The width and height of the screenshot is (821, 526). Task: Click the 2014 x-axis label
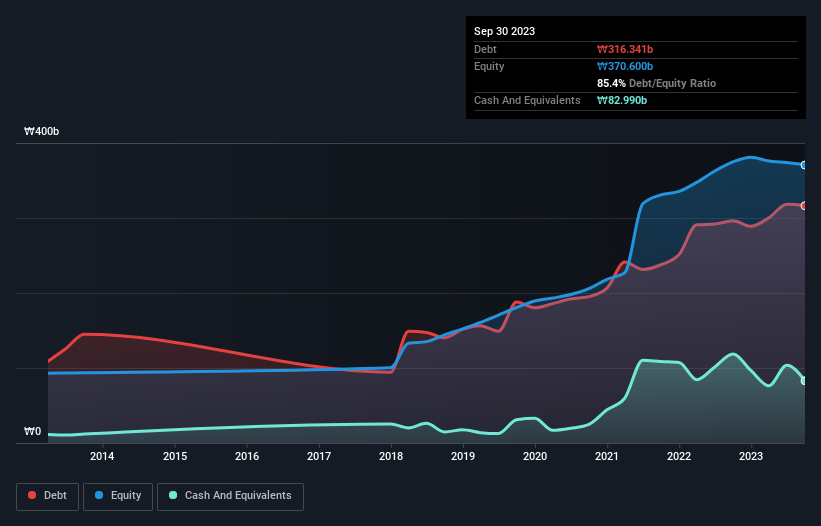pyautogui.click(x=102, y=456)
